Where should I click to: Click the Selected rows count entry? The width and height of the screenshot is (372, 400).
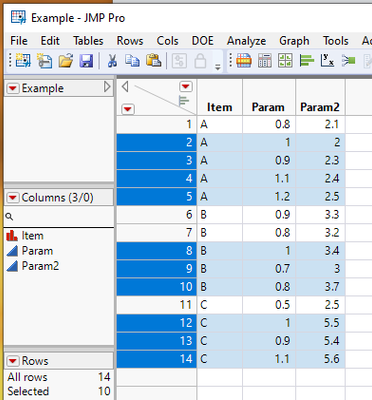pyautogui.click(x=59, y=391)
